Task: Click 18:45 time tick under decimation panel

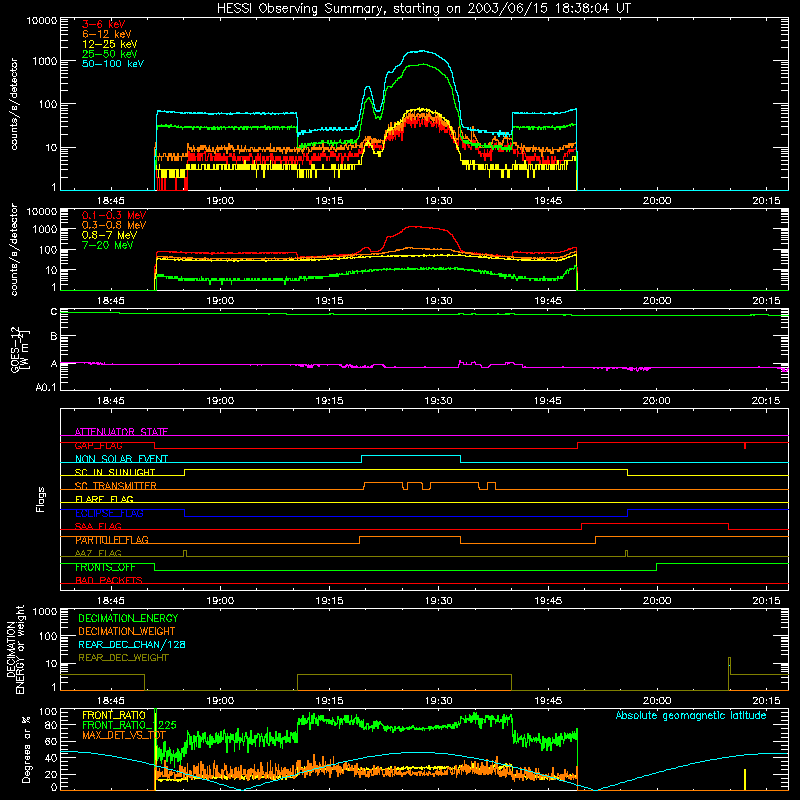Action: (x=110, y=701)
